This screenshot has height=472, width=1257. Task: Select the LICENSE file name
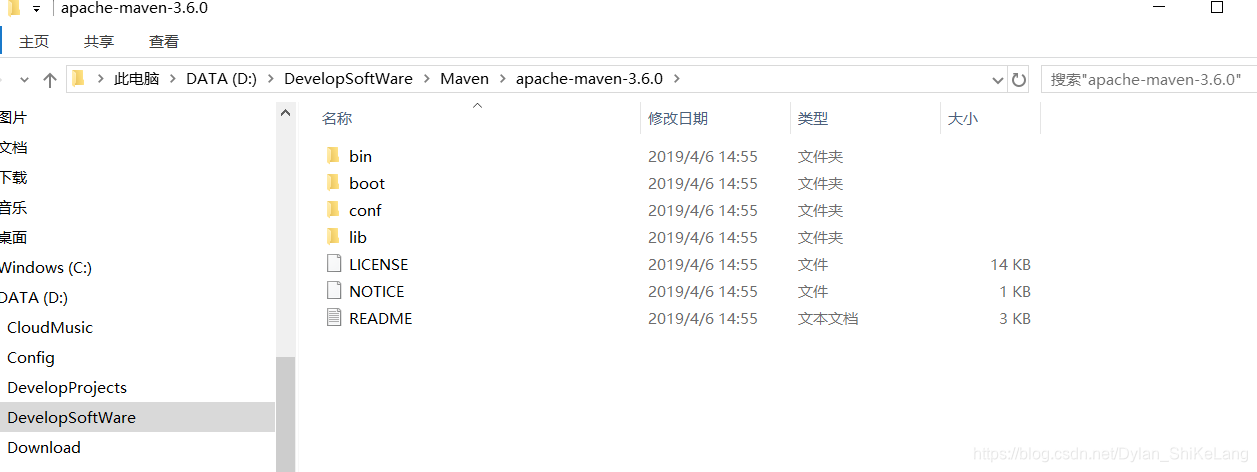click(x=379, y=264)
